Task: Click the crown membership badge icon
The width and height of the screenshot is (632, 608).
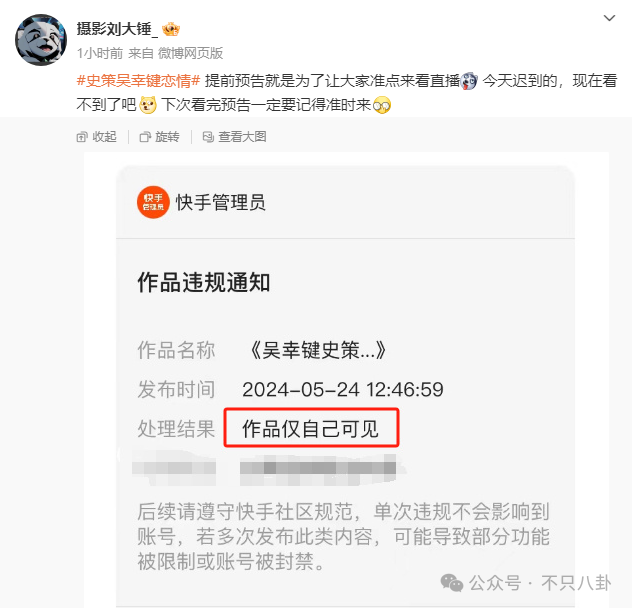Action: [170, 29]
